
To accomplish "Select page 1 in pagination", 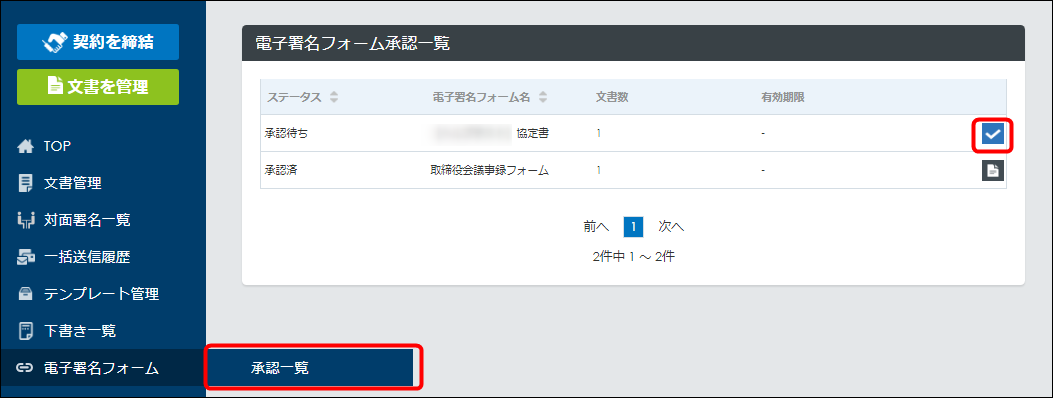I will [633, 227].
